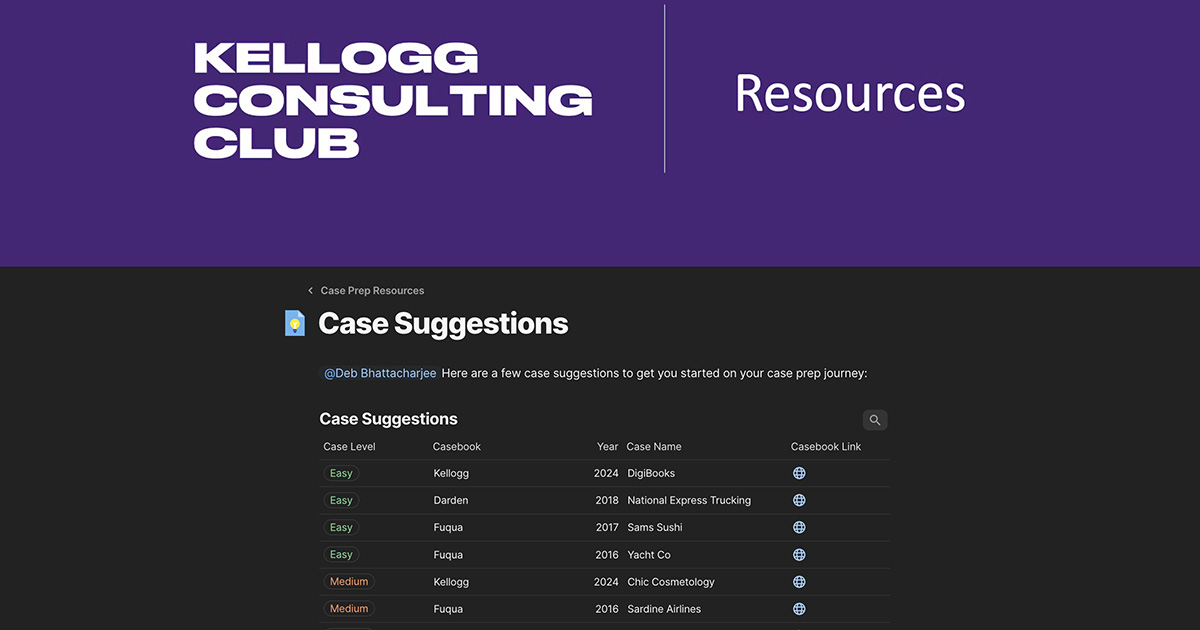Select the Medium tag on Chic Cosmetology row
The height and width of the screenshot is (630, 1200).
click(x=348, y=580)
